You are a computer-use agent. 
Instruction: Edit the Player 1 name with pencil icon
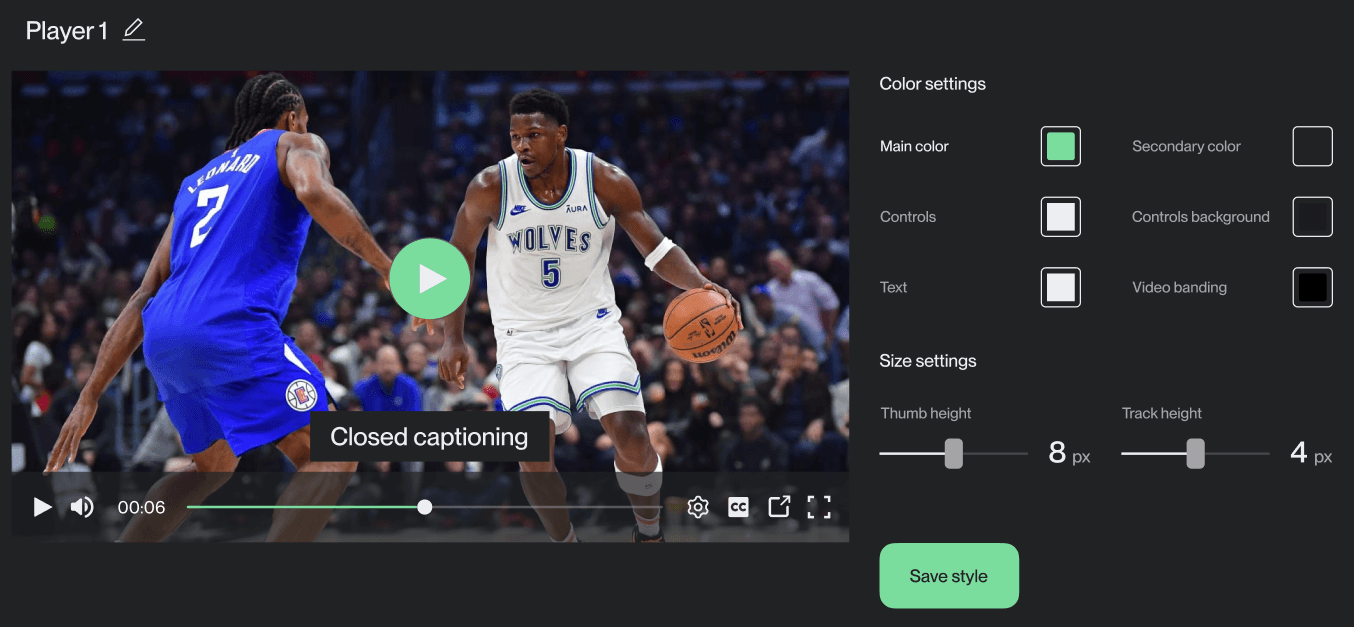[134, 31]
